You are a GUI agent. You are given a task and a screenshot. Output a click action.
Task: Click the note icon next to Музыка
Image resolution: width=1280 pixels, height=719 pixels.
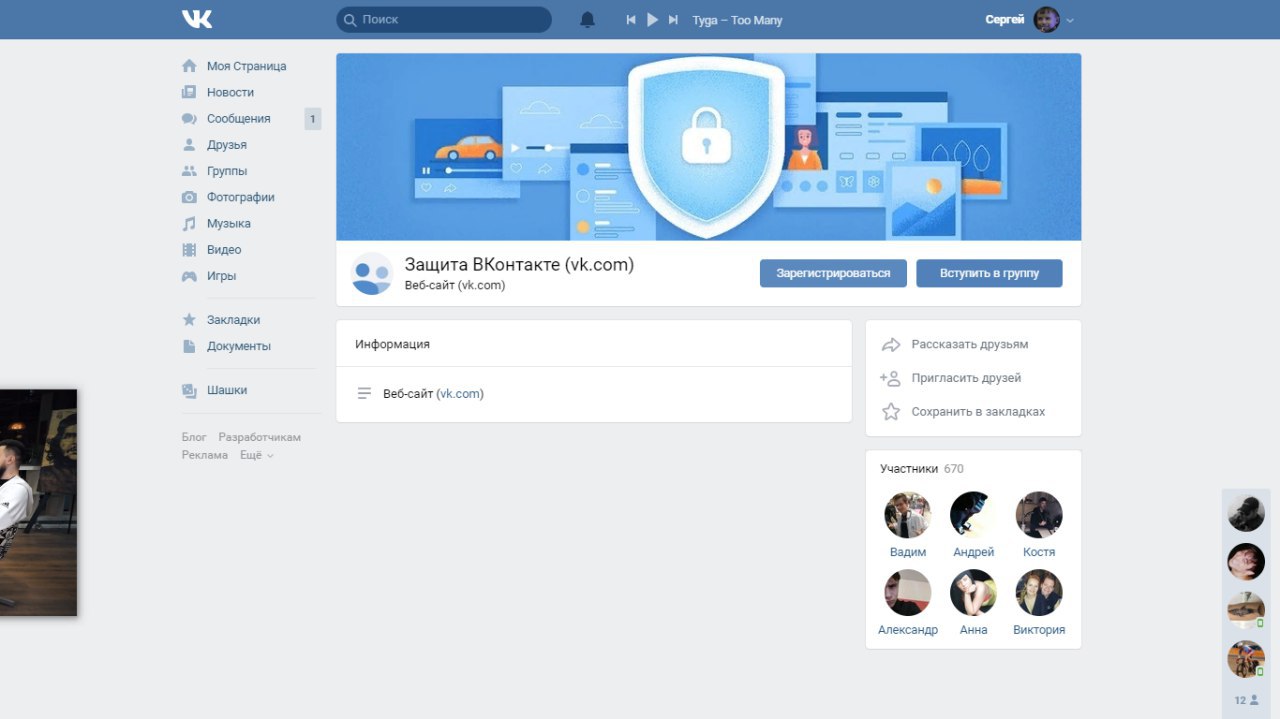coord(189,224)
